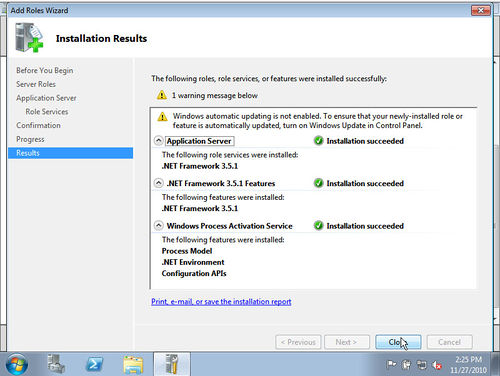
Task: Click the '1 warning message below' text
Action: [x=215, y=96]
